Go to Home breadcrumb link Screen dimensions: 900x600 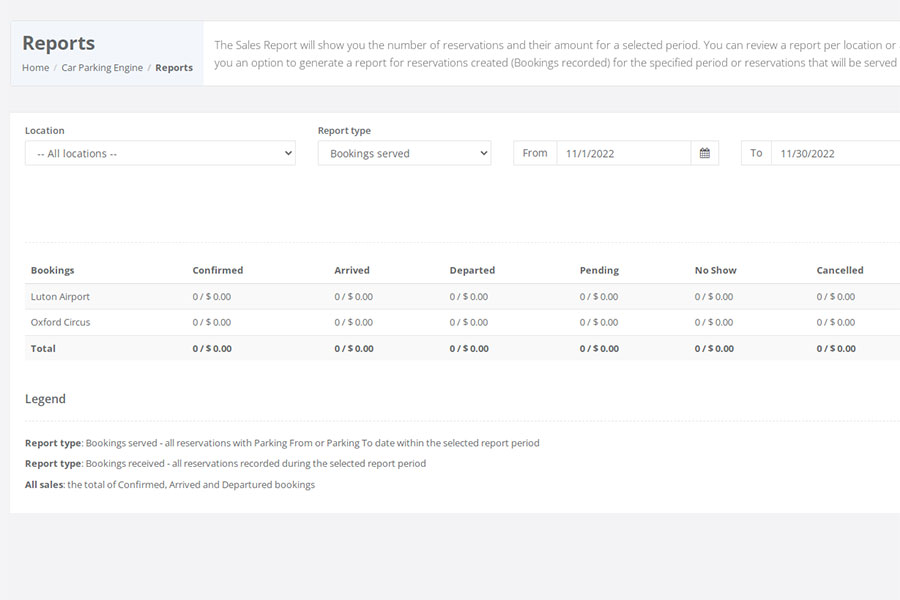coord(36,68)
